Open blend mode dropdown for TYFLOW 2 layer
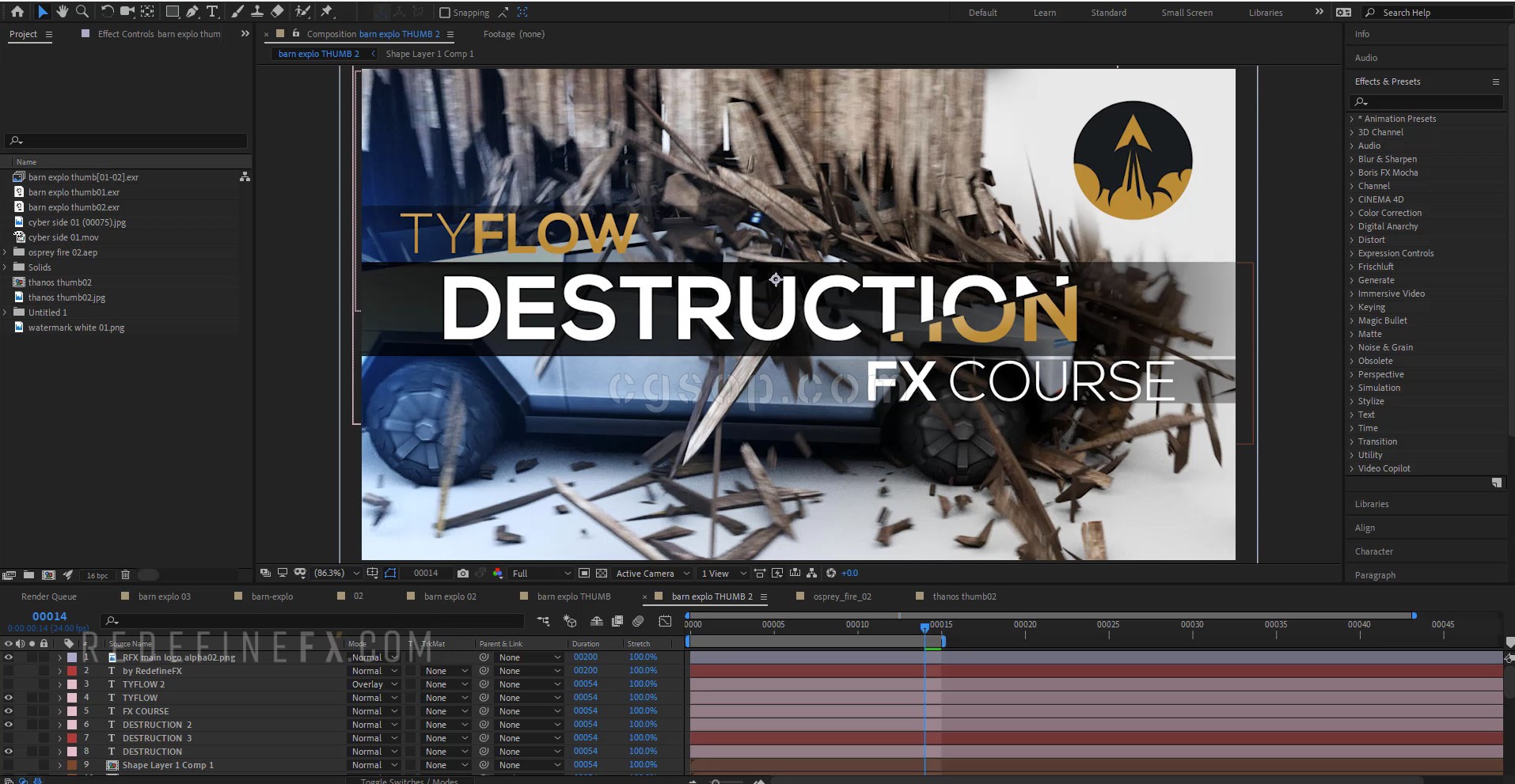The height and width of the screenshot is (784, 1515). (374, 684)
